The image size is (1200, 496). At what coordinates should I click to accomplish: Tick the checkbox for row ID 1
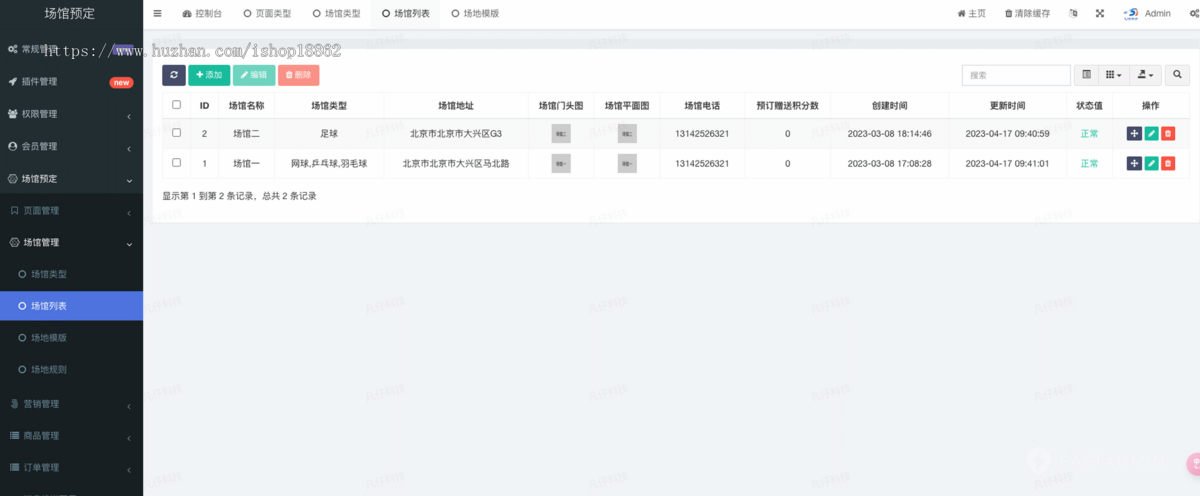(177, 163)
